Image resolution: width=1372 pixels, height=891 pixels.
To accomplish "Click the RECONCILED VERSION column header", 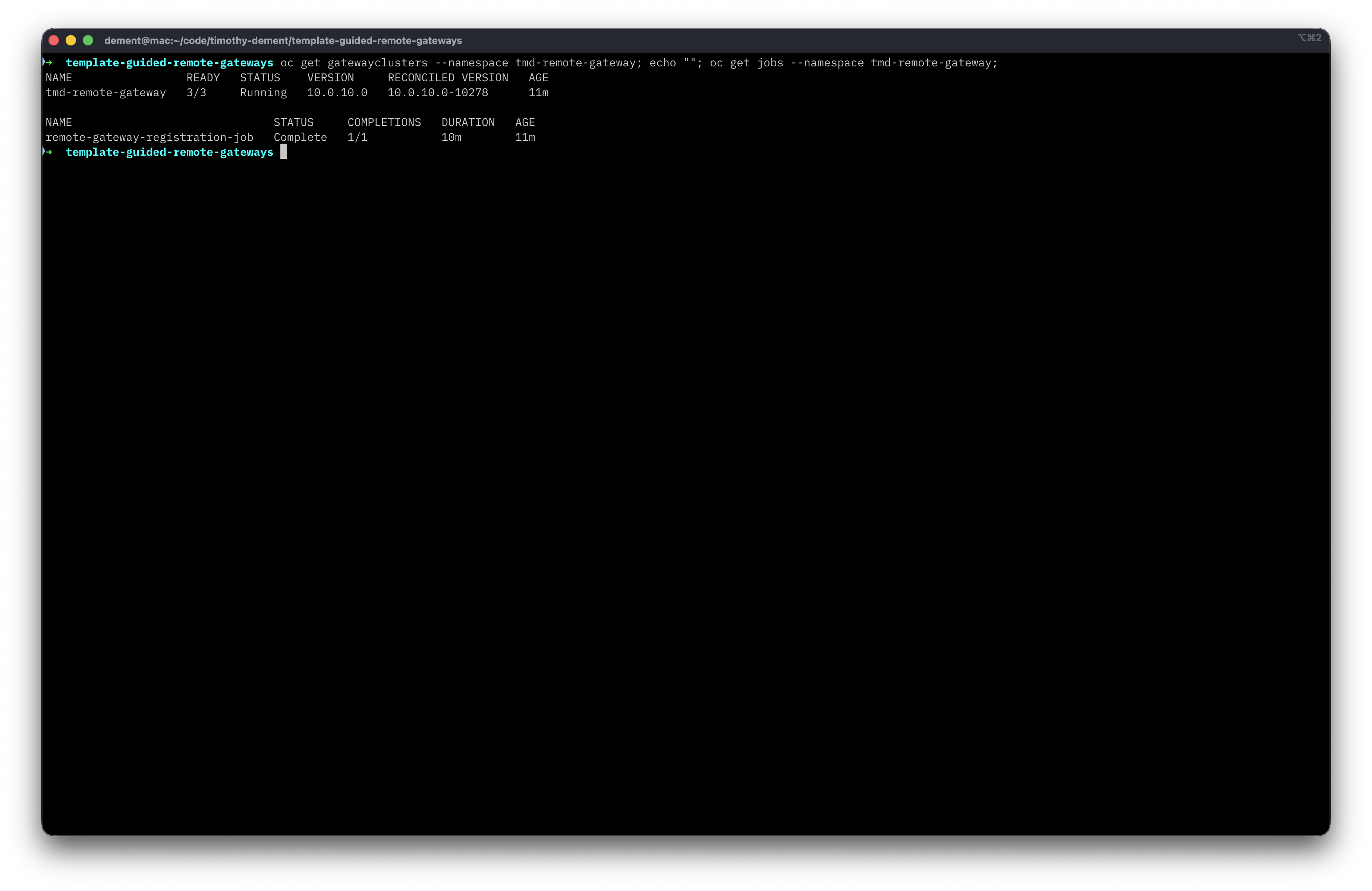I will (447, 77).
